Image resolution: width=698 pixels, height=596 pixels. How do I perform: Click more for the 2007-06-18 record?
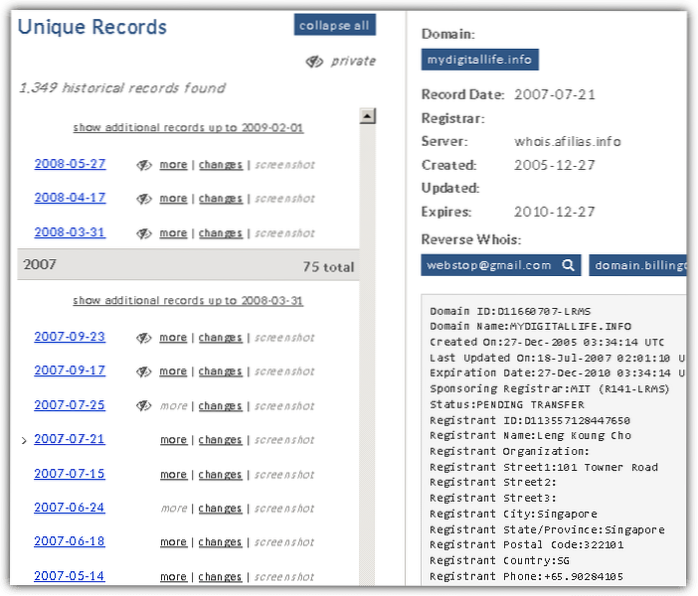[173, 542]
